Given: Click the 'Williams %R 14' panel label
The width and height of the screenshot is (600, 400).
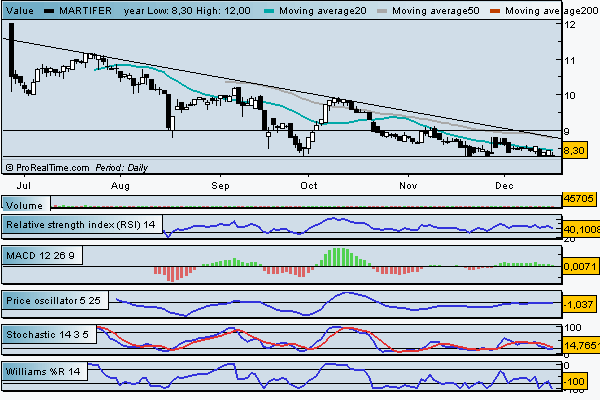Looking at the screenshot, I should [x=43, y=371].
